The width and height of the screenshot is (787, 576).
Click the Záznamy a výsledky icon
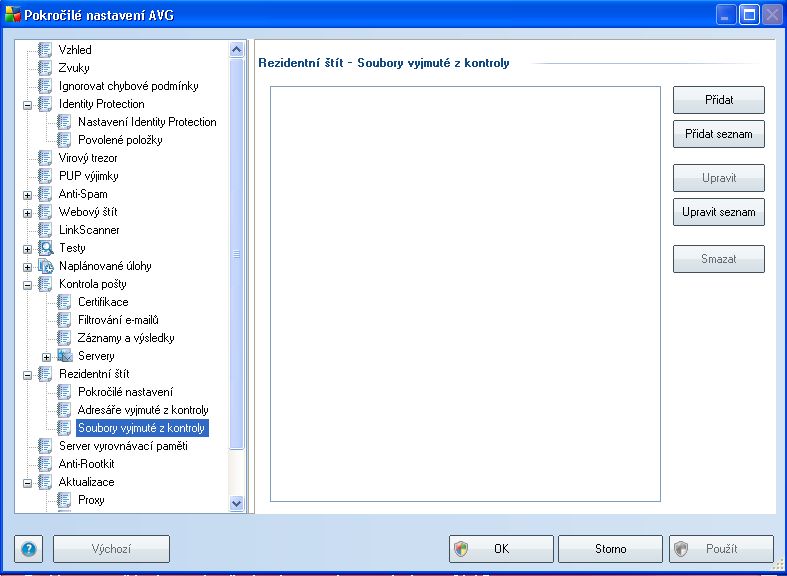coord(64,338)
